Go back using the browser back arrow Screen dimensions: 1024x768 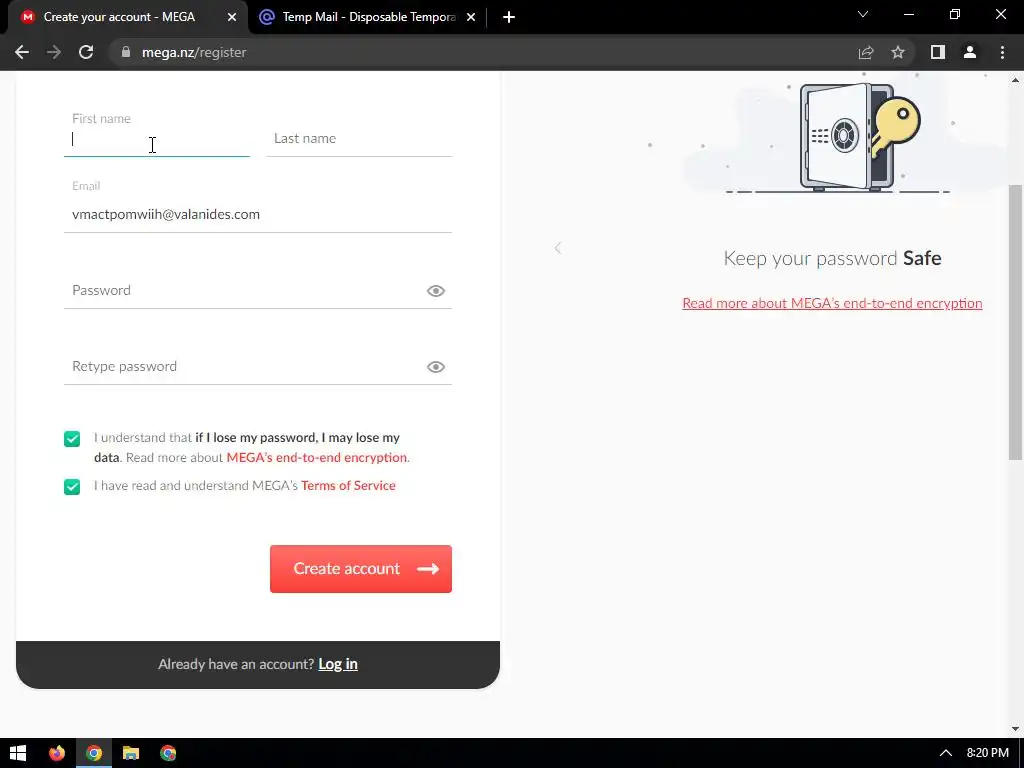pyautogui.click(x=22, y=52)
